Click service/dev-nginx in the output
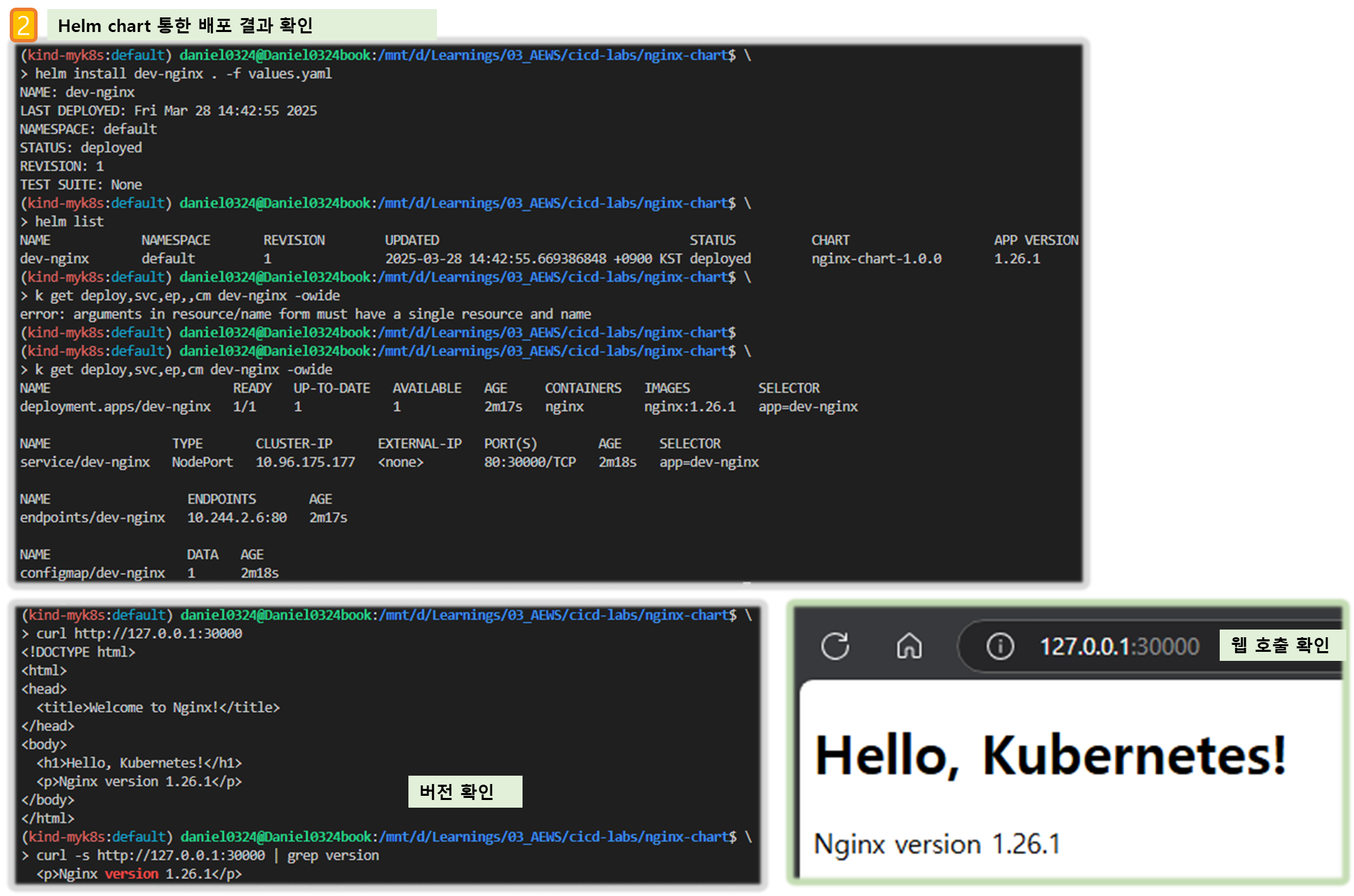The height and width of the screenshot is (896, 1354). point(85,463)
